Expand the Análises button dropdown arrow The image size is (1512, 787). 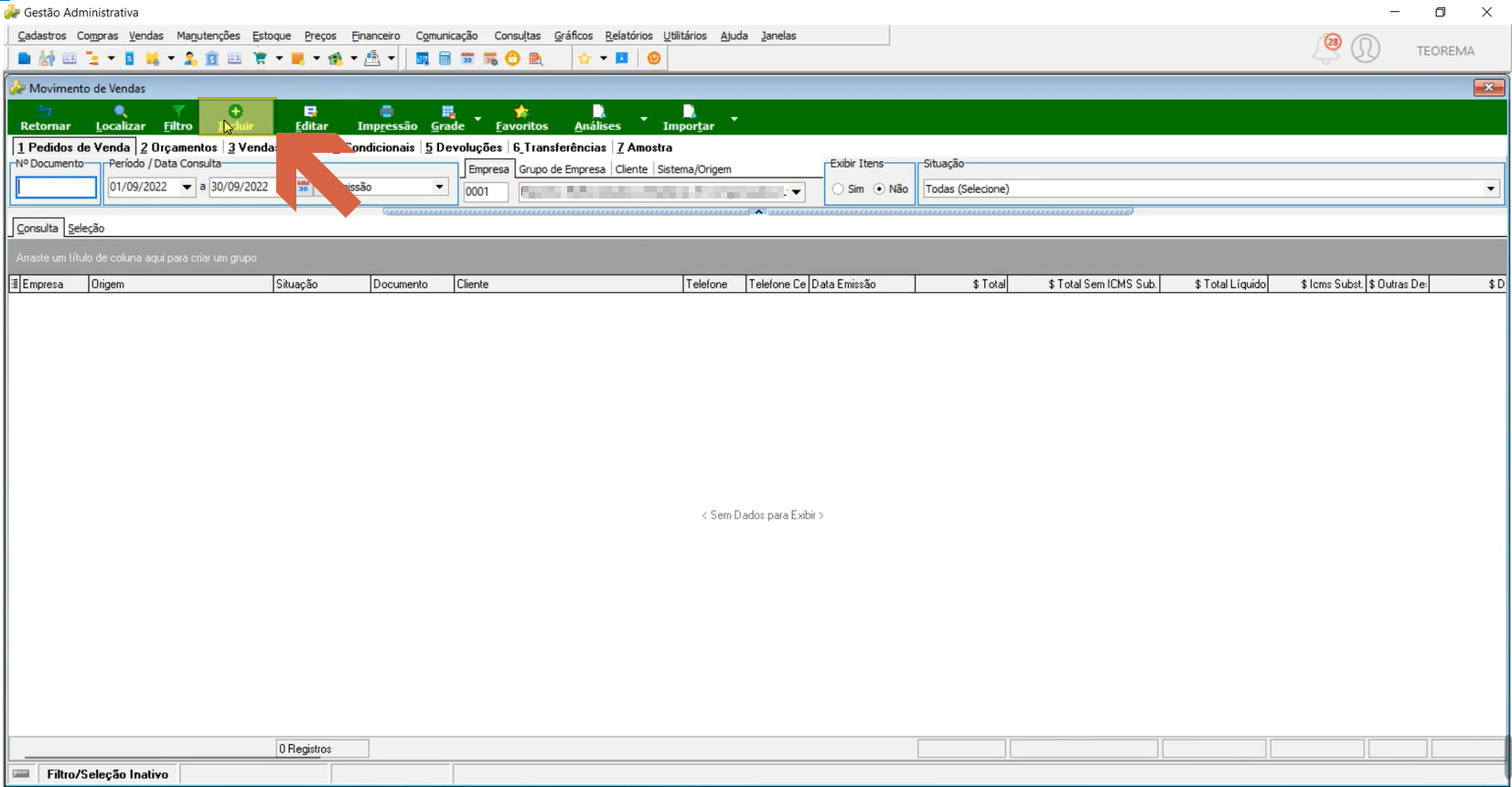[643, 119]
